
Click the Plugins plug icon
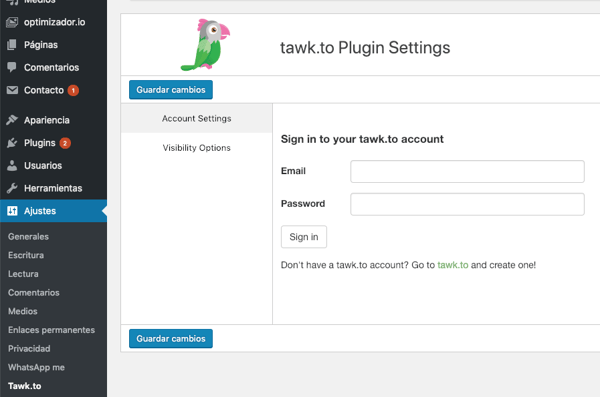(x=12, y=143)
